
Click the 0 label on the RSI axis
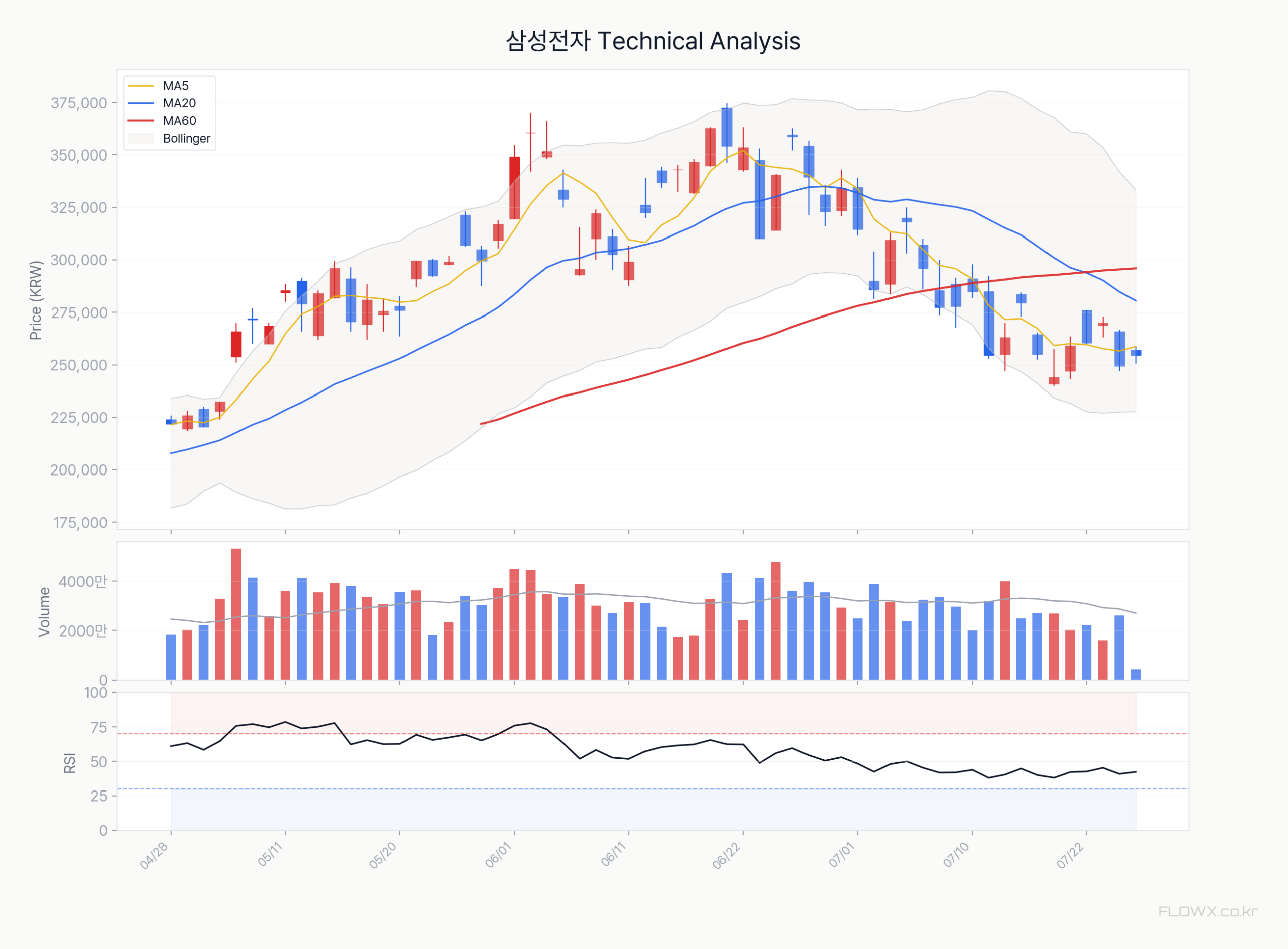[103, 831]
